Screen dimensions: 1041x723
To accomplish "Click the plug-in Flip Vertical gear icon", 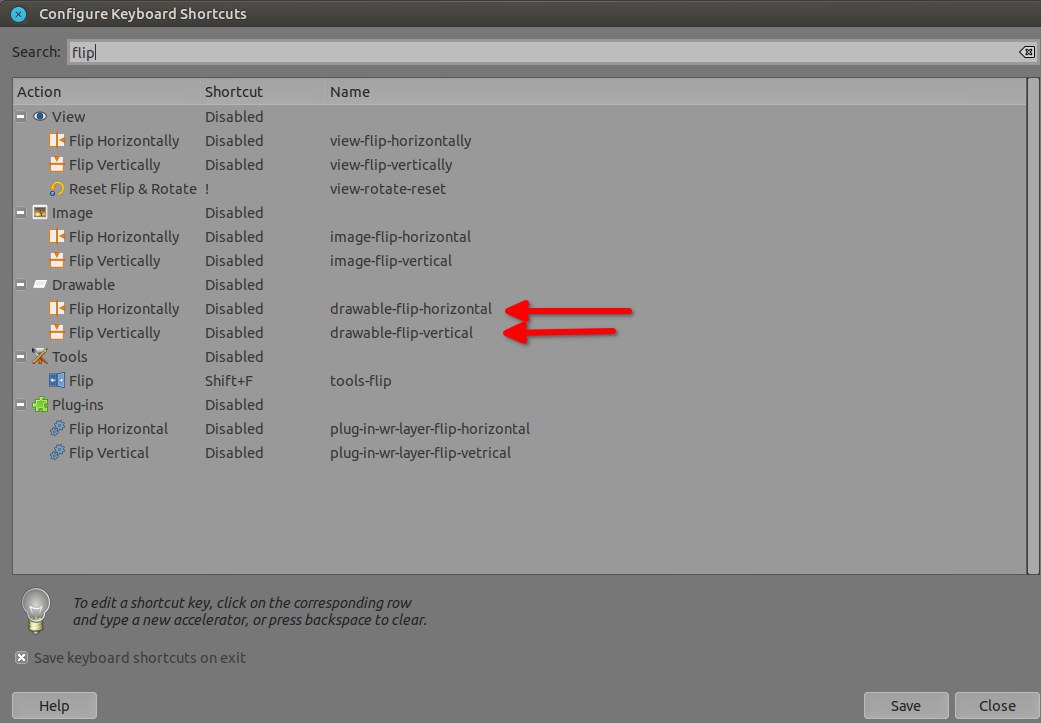I will point(57,452).
